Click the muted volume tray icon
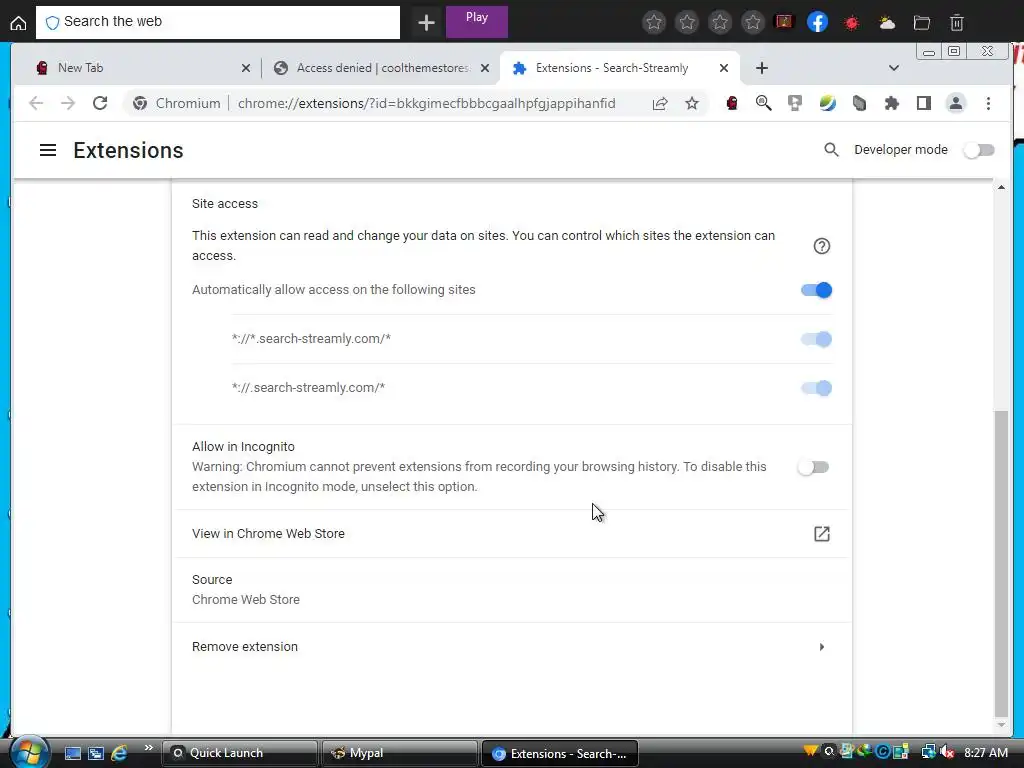This screenshot has height=768, width=1024. (946, 753)
